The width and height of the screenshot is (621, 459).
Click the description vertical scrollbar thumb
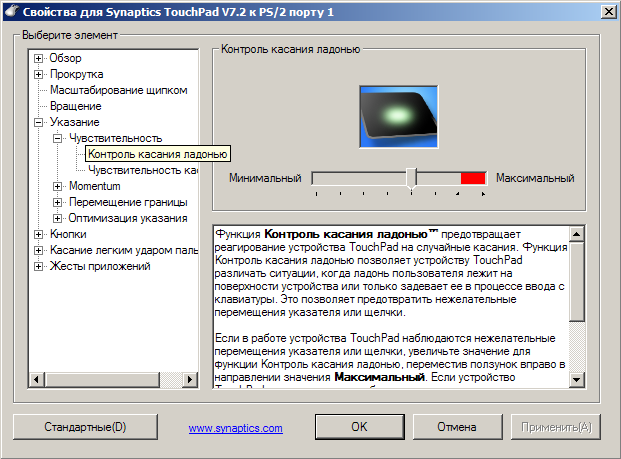pyautogui.click(x=577, y=282)
